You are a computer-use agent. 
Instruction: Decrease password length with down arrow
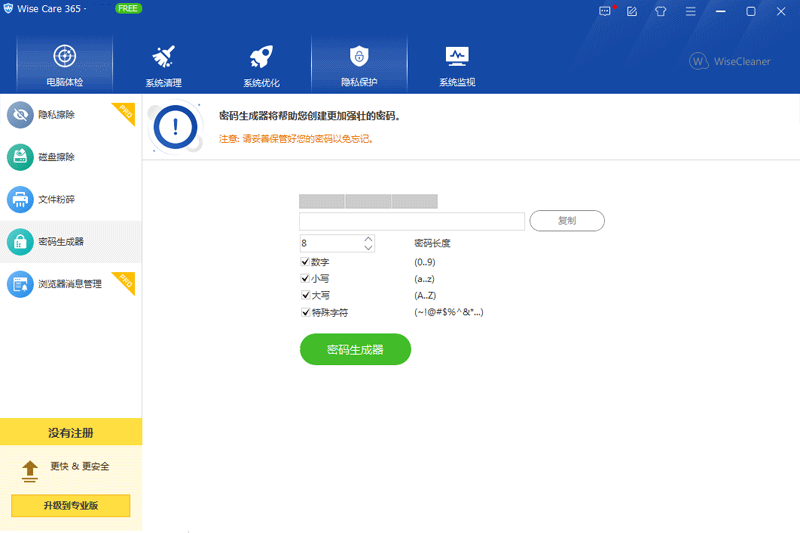[368, 248]
